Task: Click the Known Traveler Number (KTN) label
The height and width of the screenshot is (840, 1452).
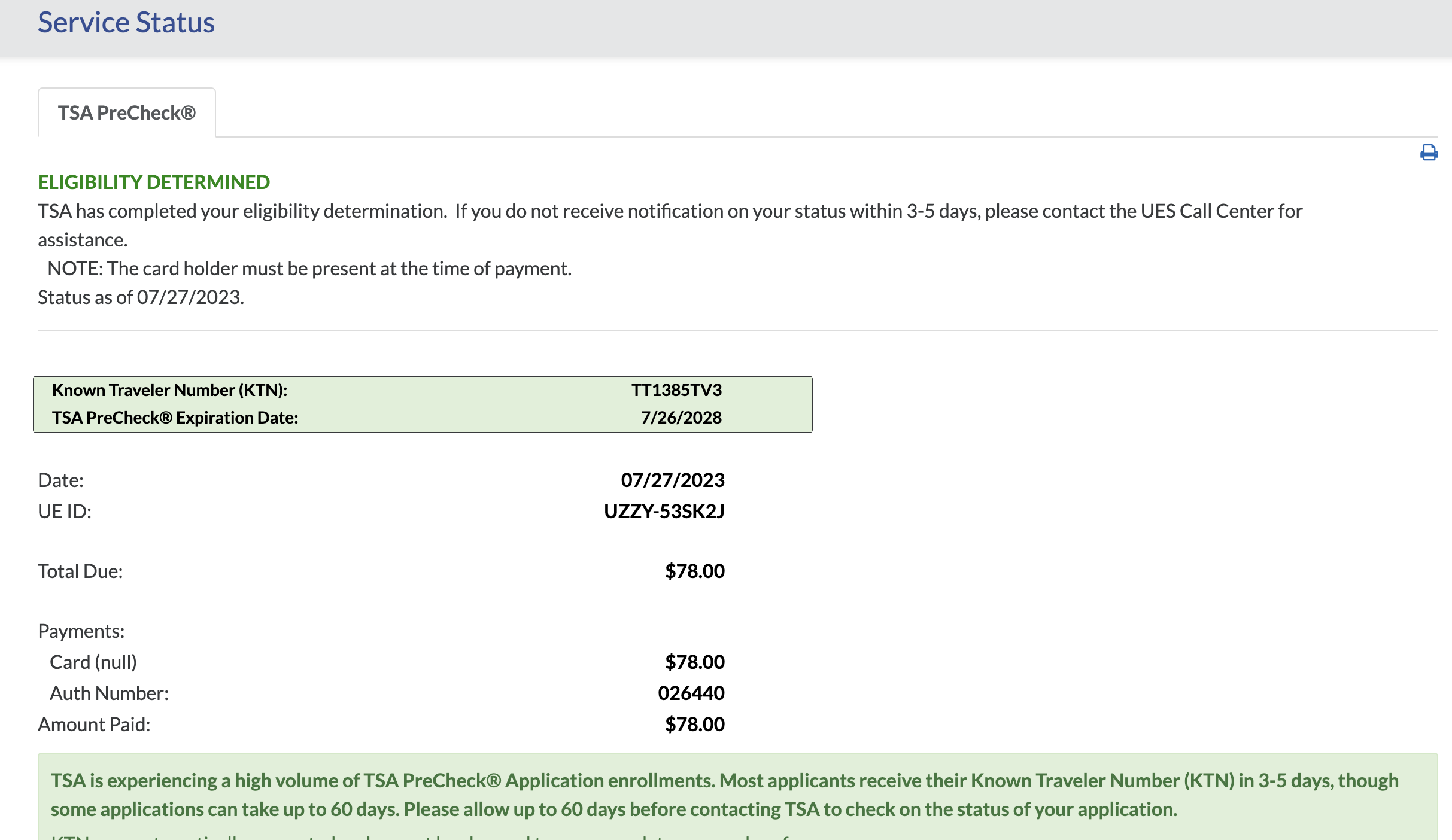Action: click(x=169, y=390)
